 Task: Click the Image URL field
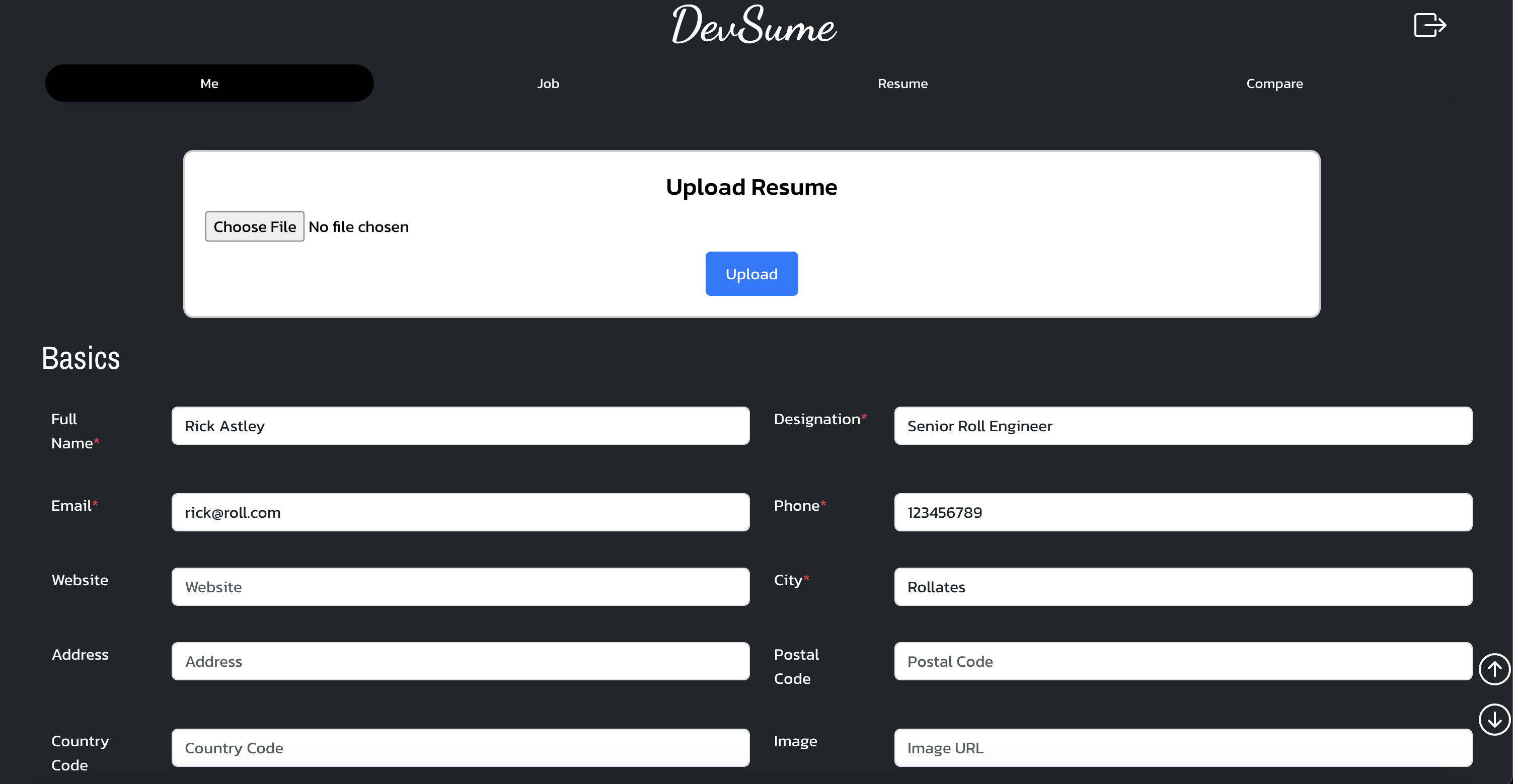[x=1182, y=748]
